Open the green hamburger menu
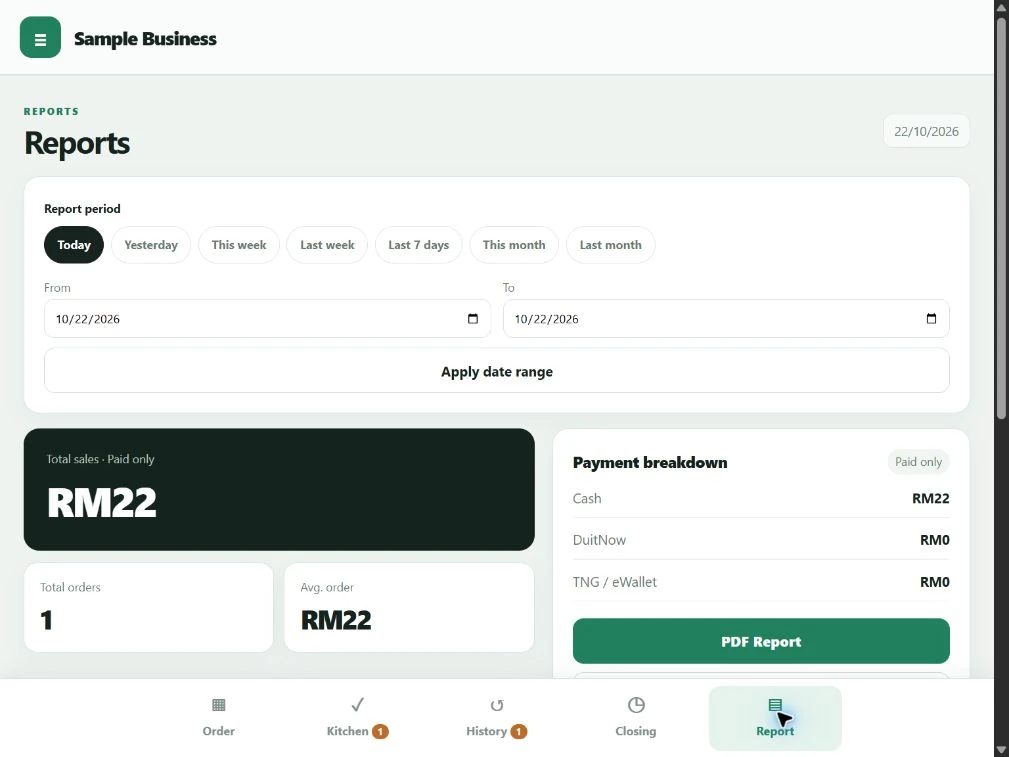The image size is (1009, 757). 41,37
